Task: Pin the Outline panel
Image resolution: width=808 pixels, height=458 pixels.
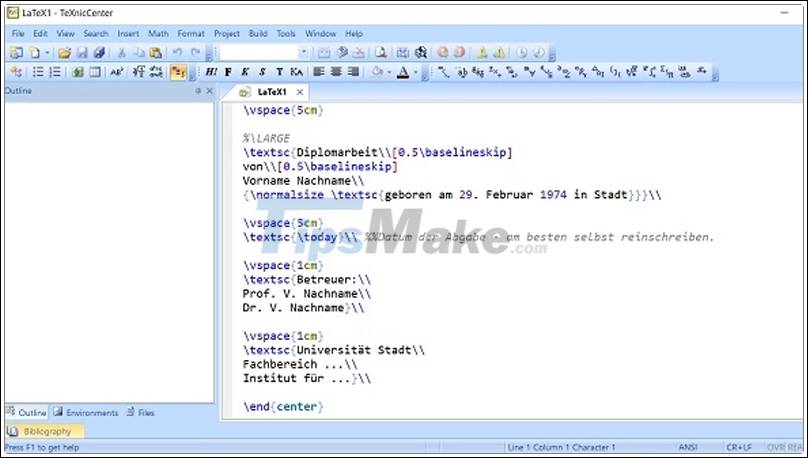Action: [x=198, y=91]
